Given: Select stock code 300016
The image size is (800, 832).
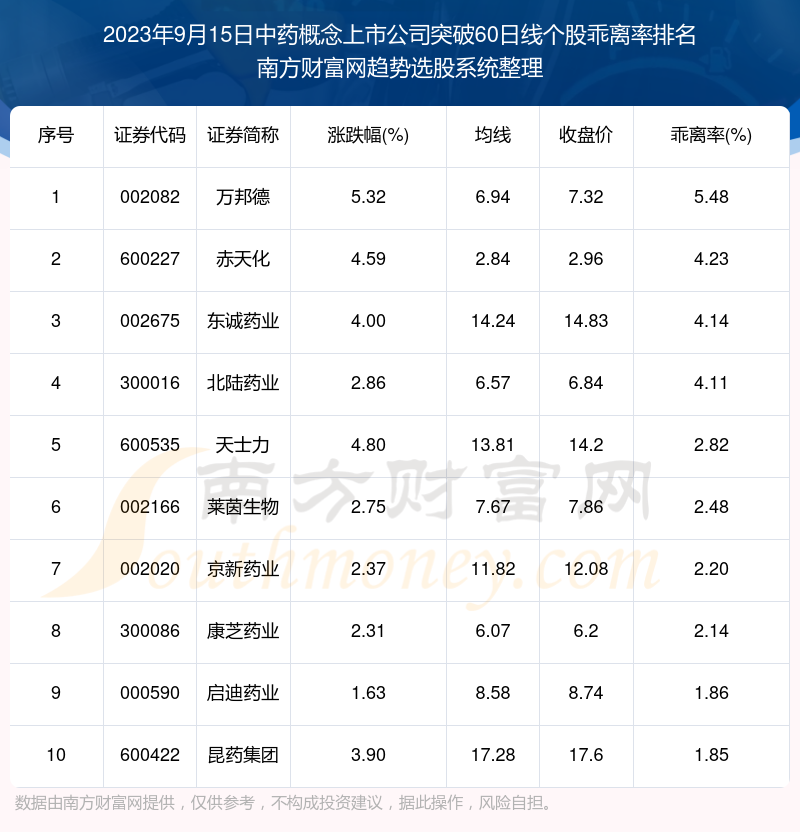Looking at the screenshot, I should click(150, 383).
